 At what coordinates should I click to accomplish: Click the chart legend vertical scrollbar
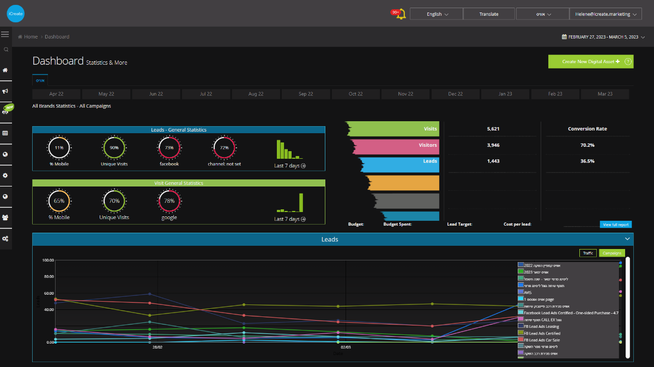(x=628, y=307)
